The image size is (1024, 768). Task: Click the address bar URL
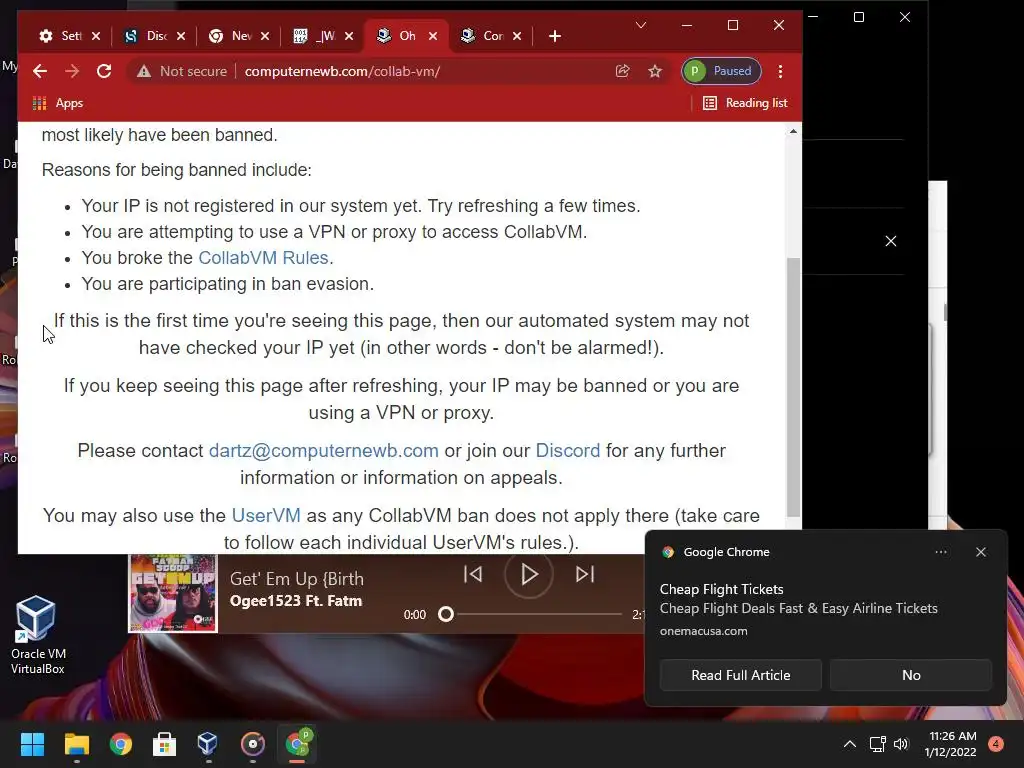(342, 71)
